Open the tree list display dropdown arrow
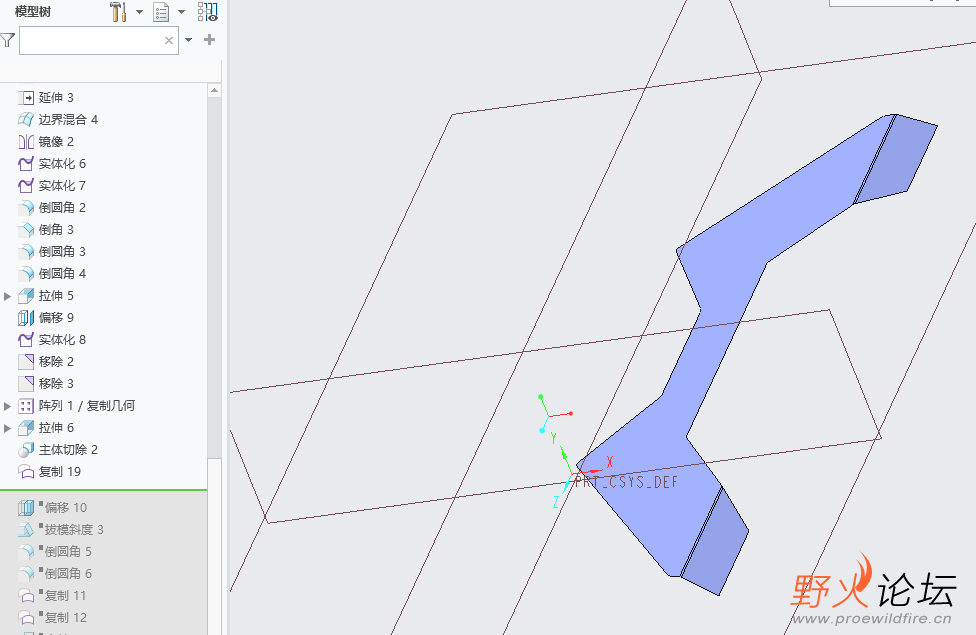The width and height of the screenshot is (976, 635). [182, 12]
